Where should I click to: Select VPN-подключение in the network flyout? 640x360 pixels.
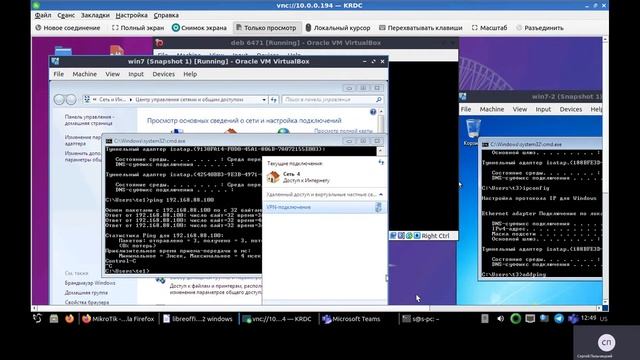[x=324, y=207]
